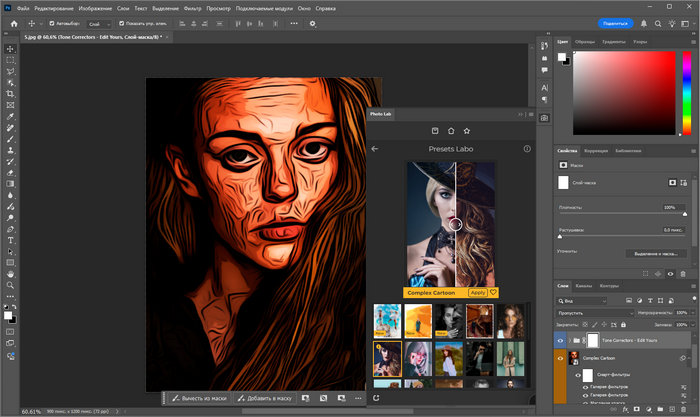Select the Crop tool
700x417 pixels.
pyautogui.click(x=10, y=93)
